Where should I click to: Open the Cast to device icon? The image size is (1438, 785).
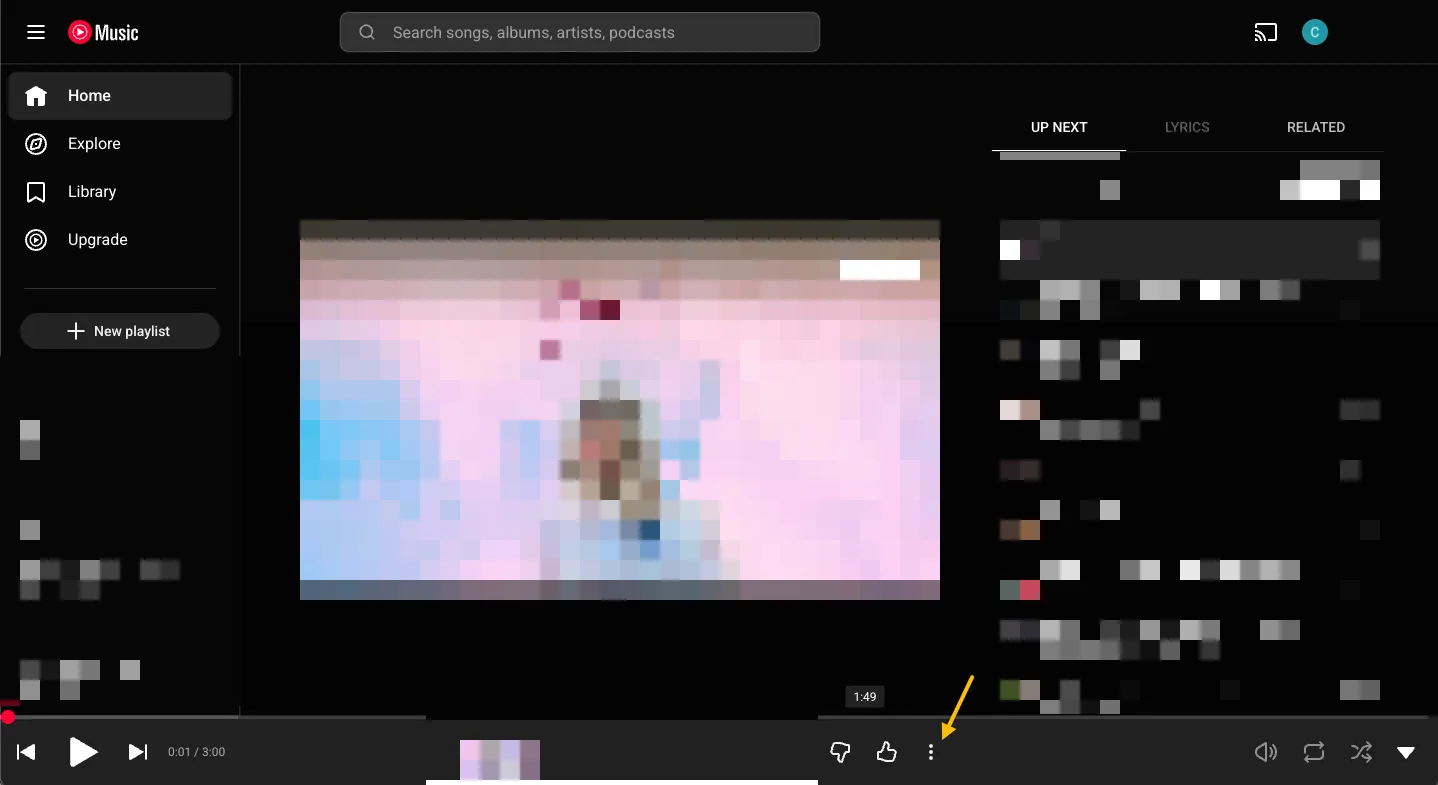[1266, 33]
